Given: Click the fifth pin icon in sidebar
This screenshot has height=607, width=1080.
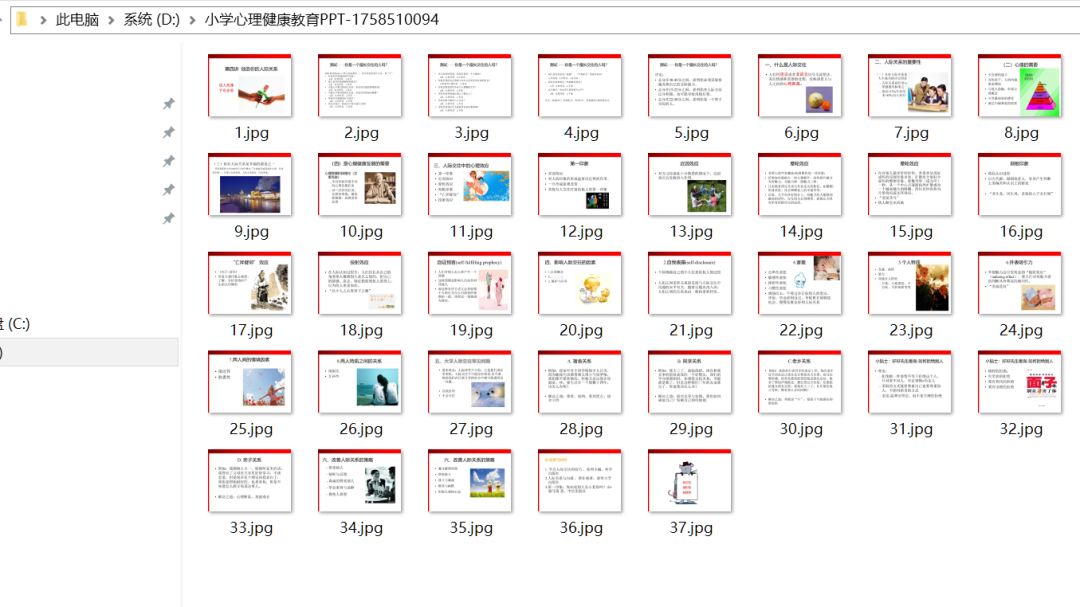Looking at the screenshot, I should click(x=168, y=218).
